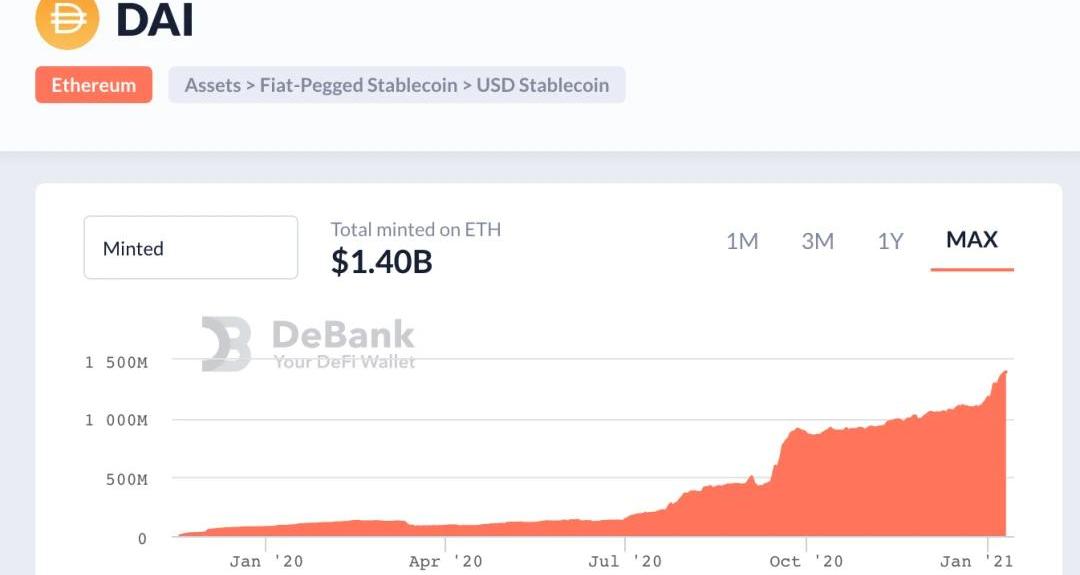
Task: Choose the MAX time range tab
Action: pos(972,240)
